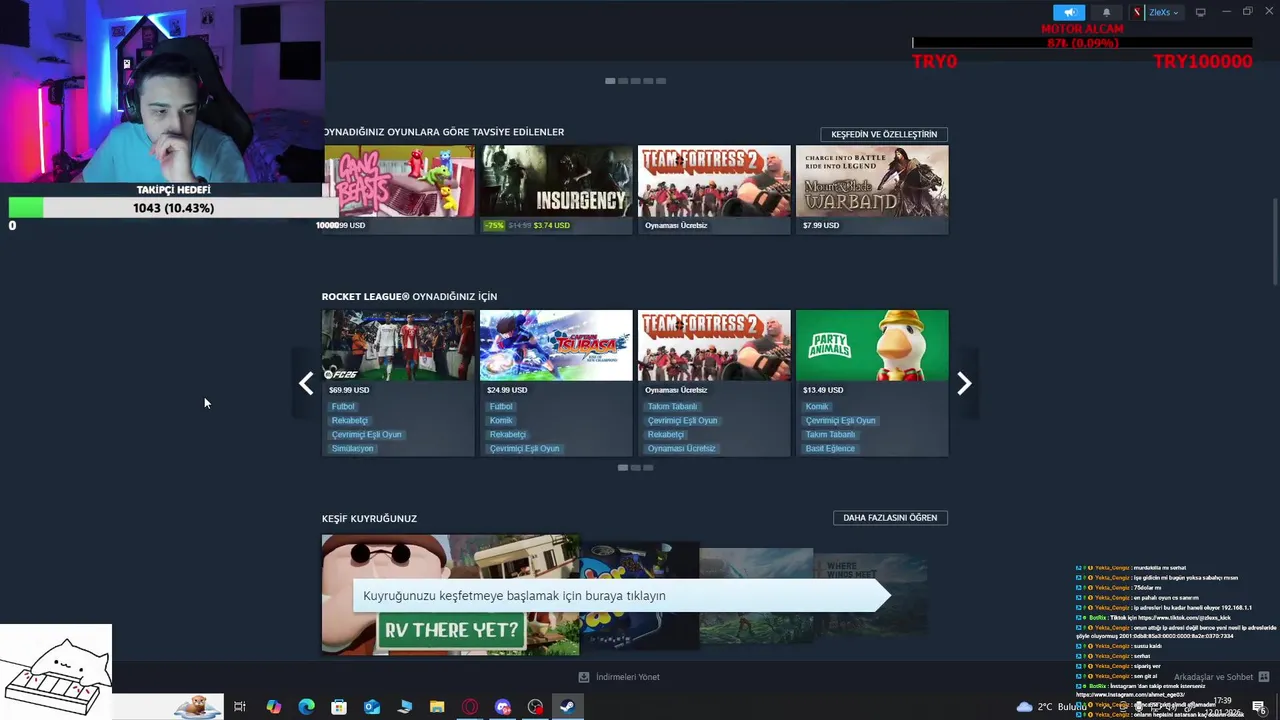1280x720 pixels.
Task: Open Microsoft Store taskbar icon
Action: [x=339, y=707]
